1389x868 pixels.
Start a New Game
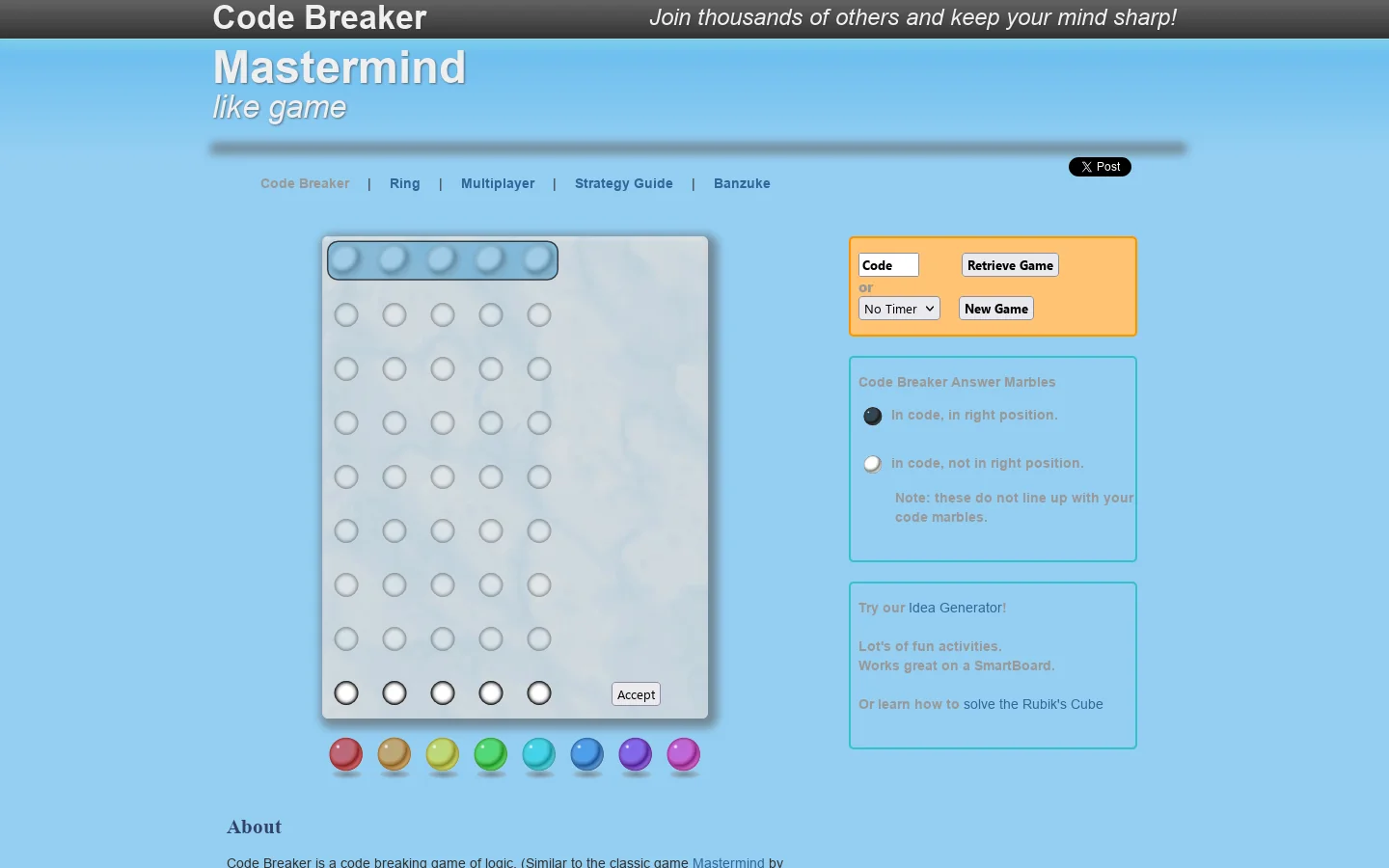[x=996, y=309]
